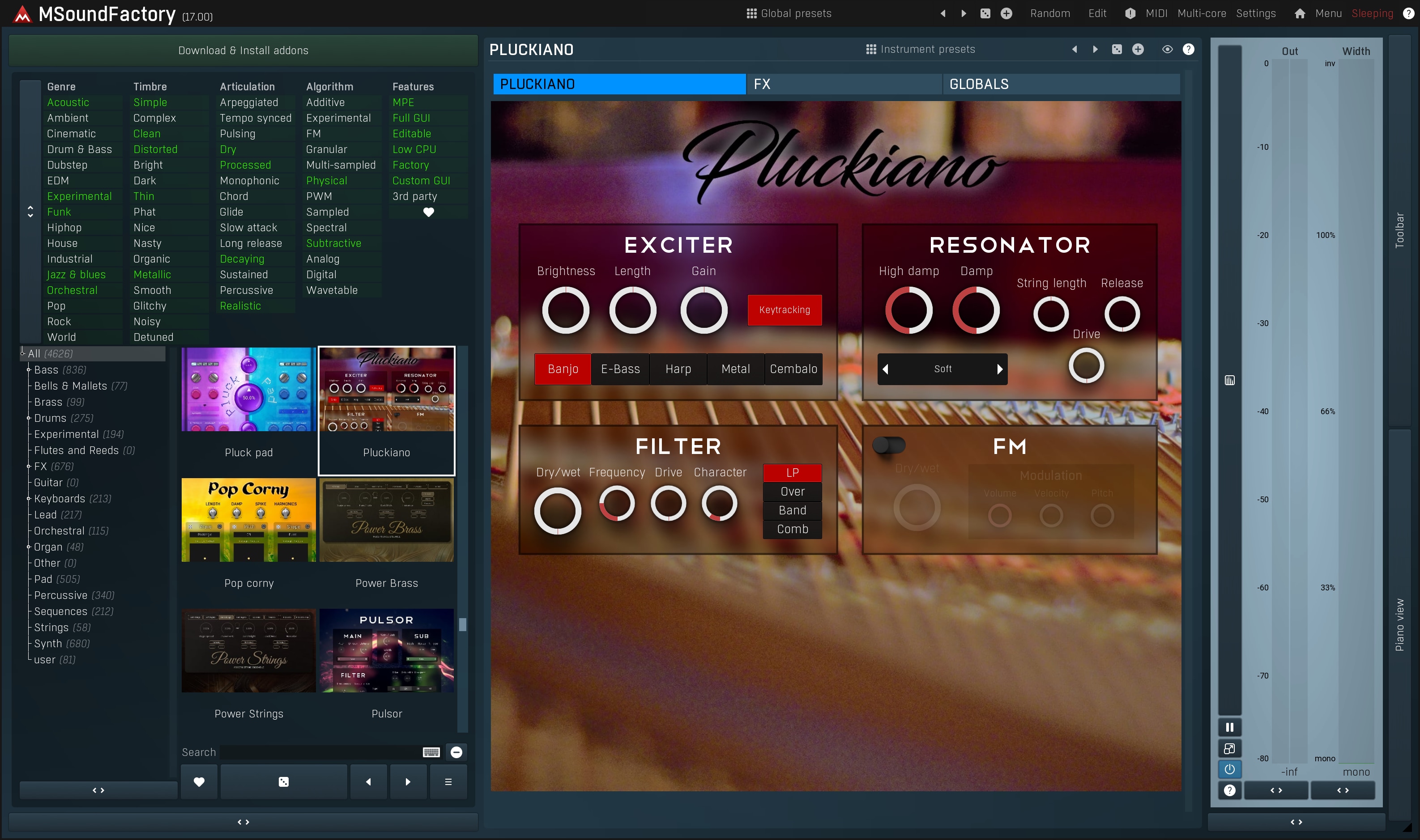Click the random dice icon in top toolbar
This screenshot has width=1420, height=840.
point(985,13)
